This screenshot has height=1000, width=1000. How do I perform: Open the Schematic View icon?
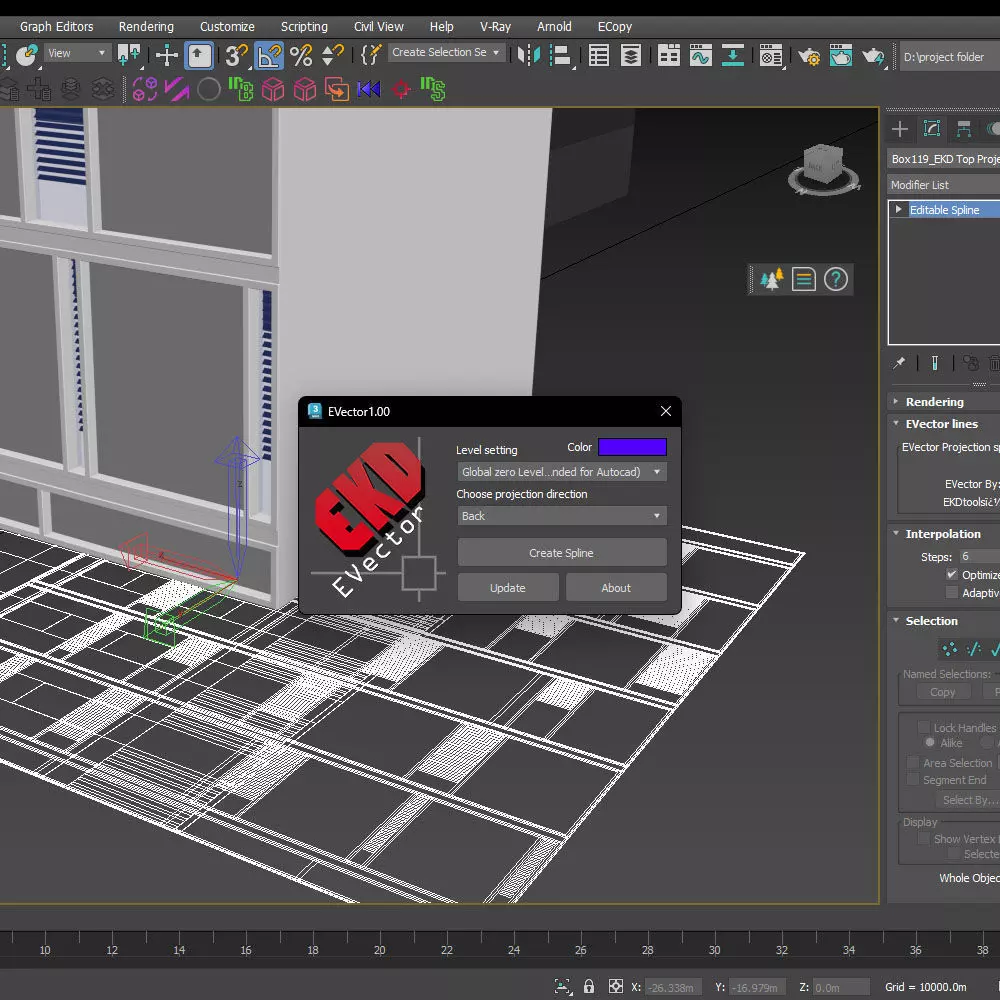733,55
